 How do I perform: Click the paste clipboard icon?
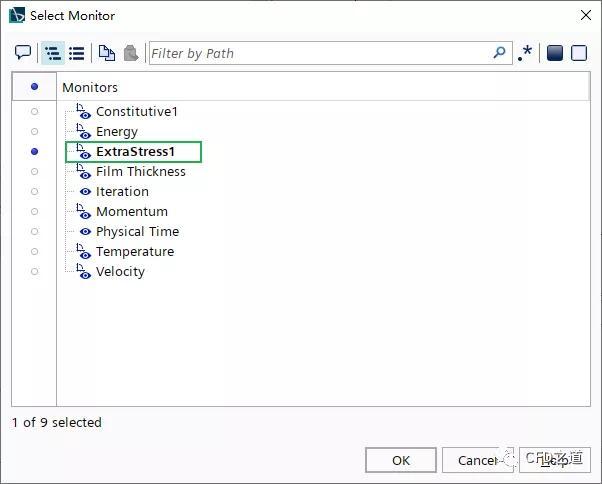(131, 53)
